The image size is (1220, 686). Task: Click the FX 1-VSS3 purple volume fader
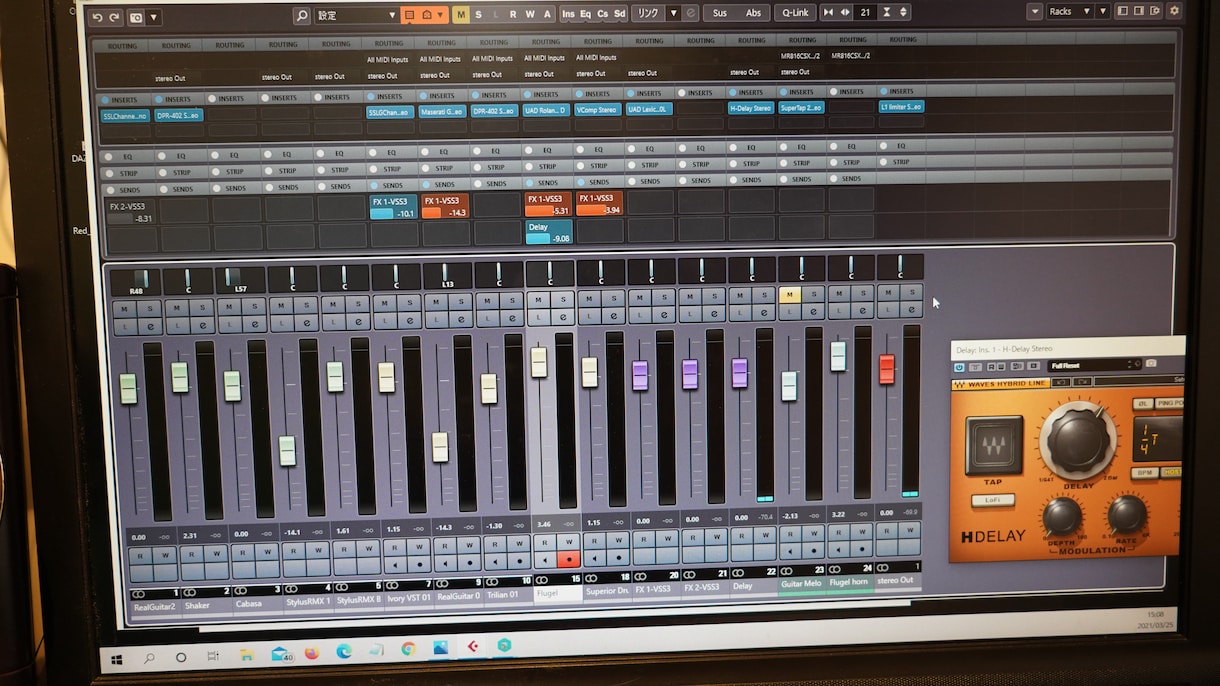coord(640,375)
